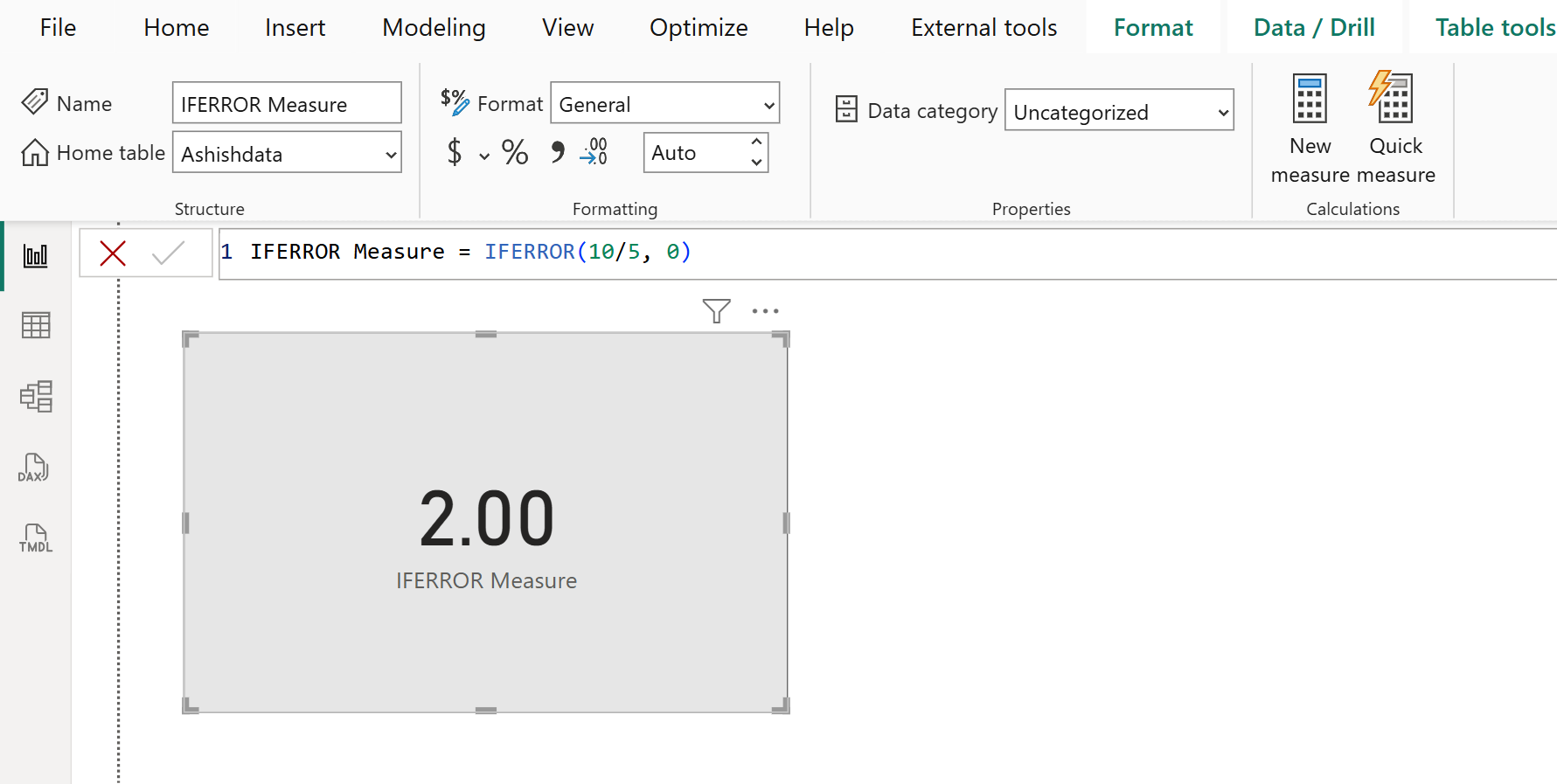This screenshot has width=1557, height=784.
Task: Click the visual's filter funnel icon
Action: pyautogui.click(x=716, y=311)
